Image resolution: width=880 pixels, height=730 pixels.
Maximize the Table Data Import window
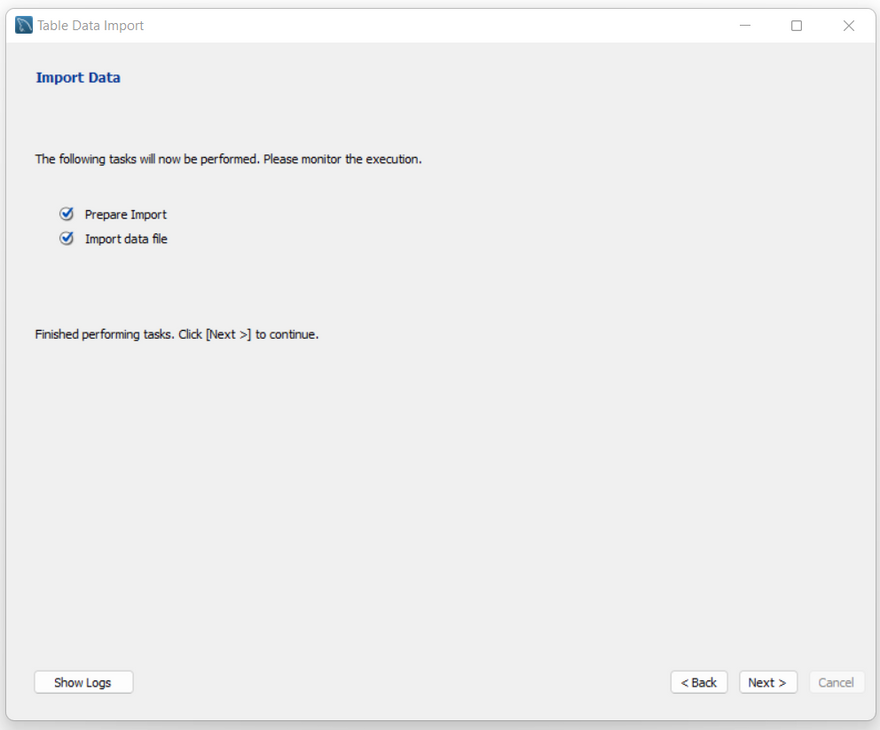coord(797,26)
